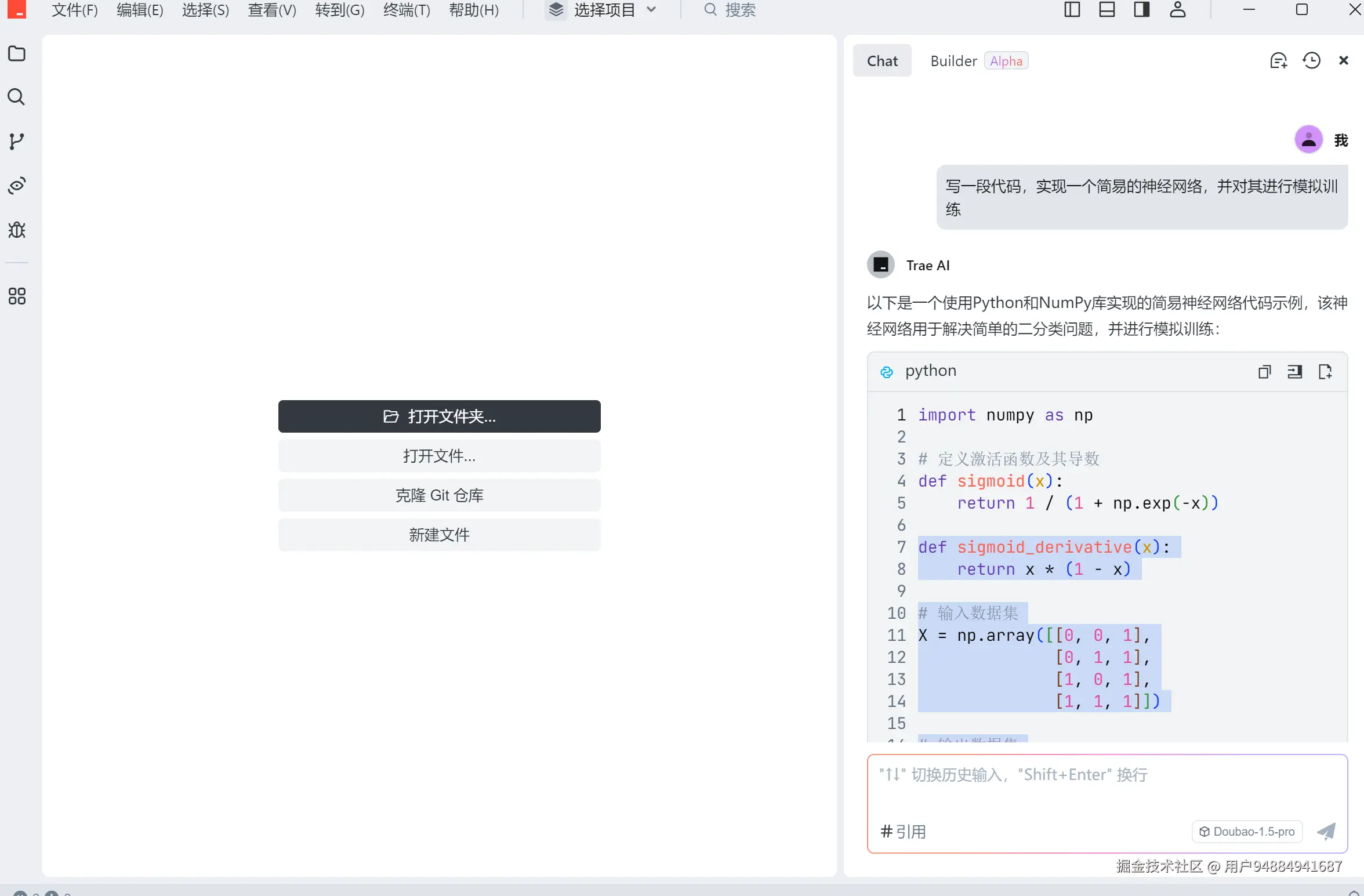The image size is (1364, 896).
Task: Open Source Control branch icon
Action: [x=17, y=141]
